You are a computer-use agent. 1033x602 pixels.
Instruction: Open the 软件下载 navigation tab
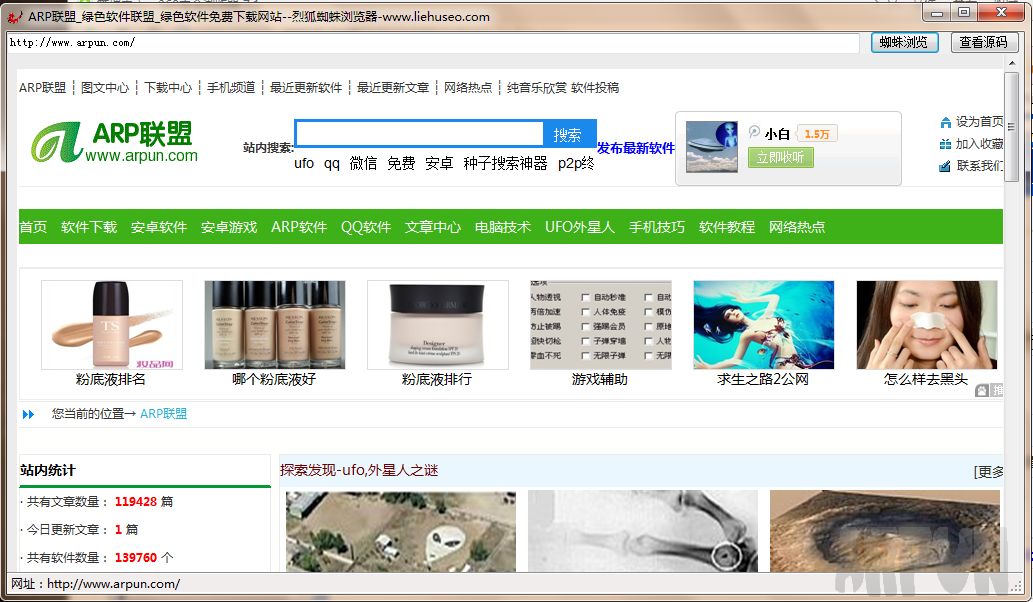(89, 227)
